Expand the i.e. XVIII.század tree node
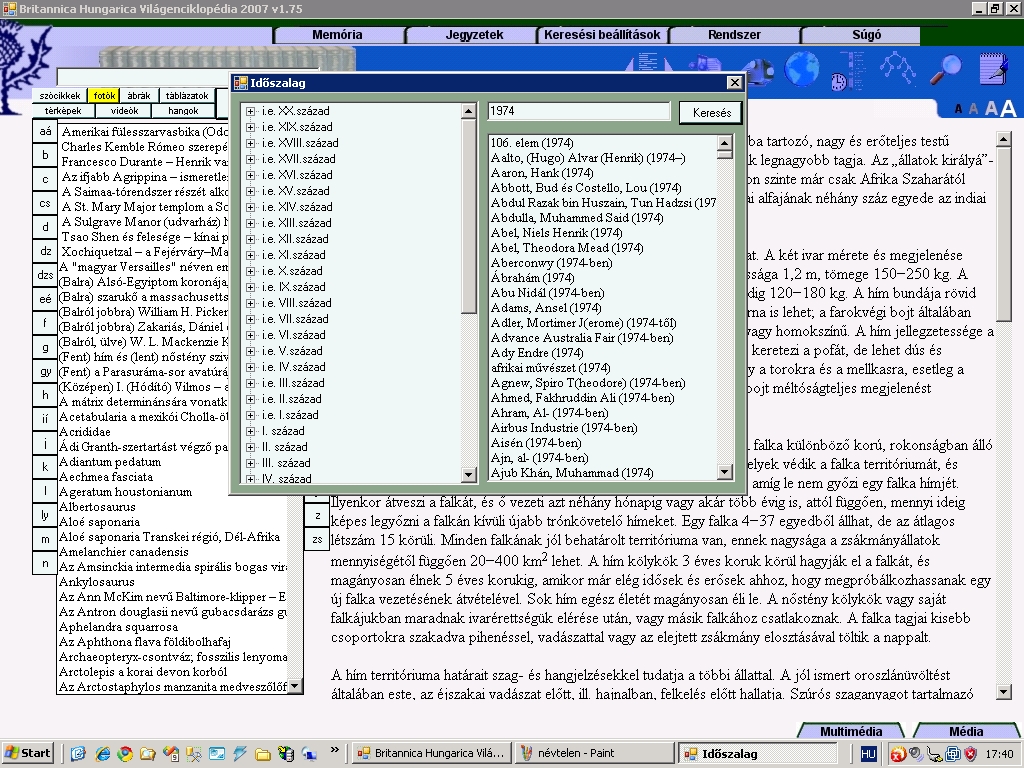1024x768 pixels. (250, 143)
